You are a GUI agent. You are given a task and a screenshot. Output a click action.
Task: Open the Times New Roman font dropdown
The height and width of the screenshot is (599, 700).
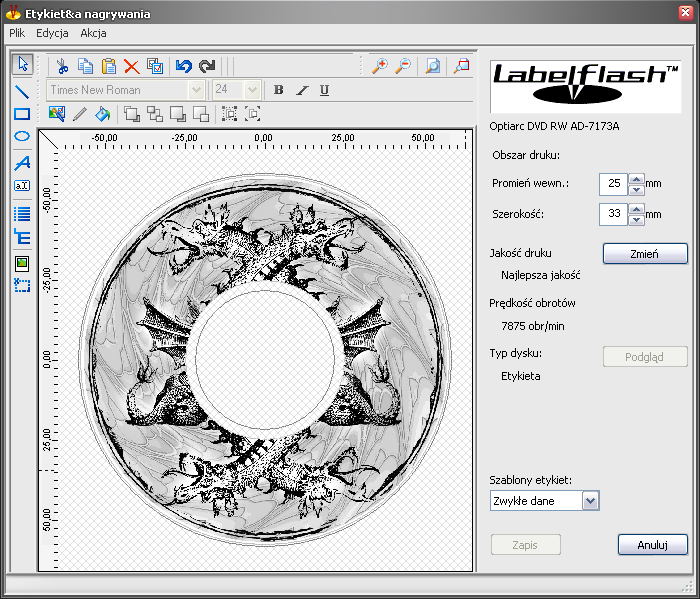point(196,90)
